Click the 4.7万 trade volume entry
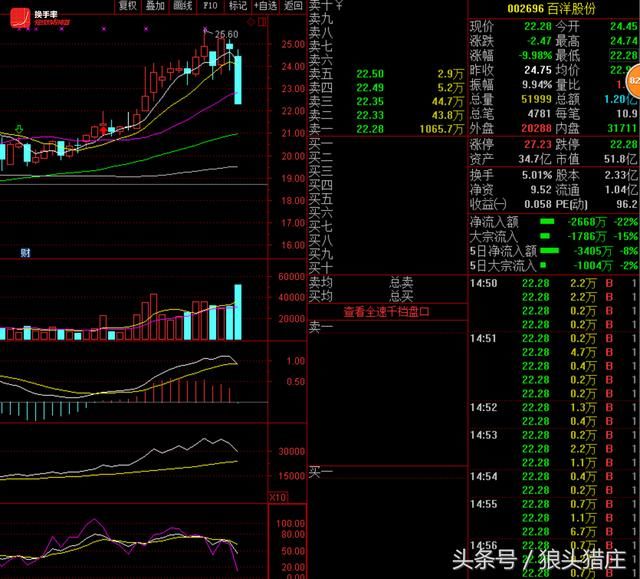The width and height of the screenshot is (640, 579). [x=583, y=353]
